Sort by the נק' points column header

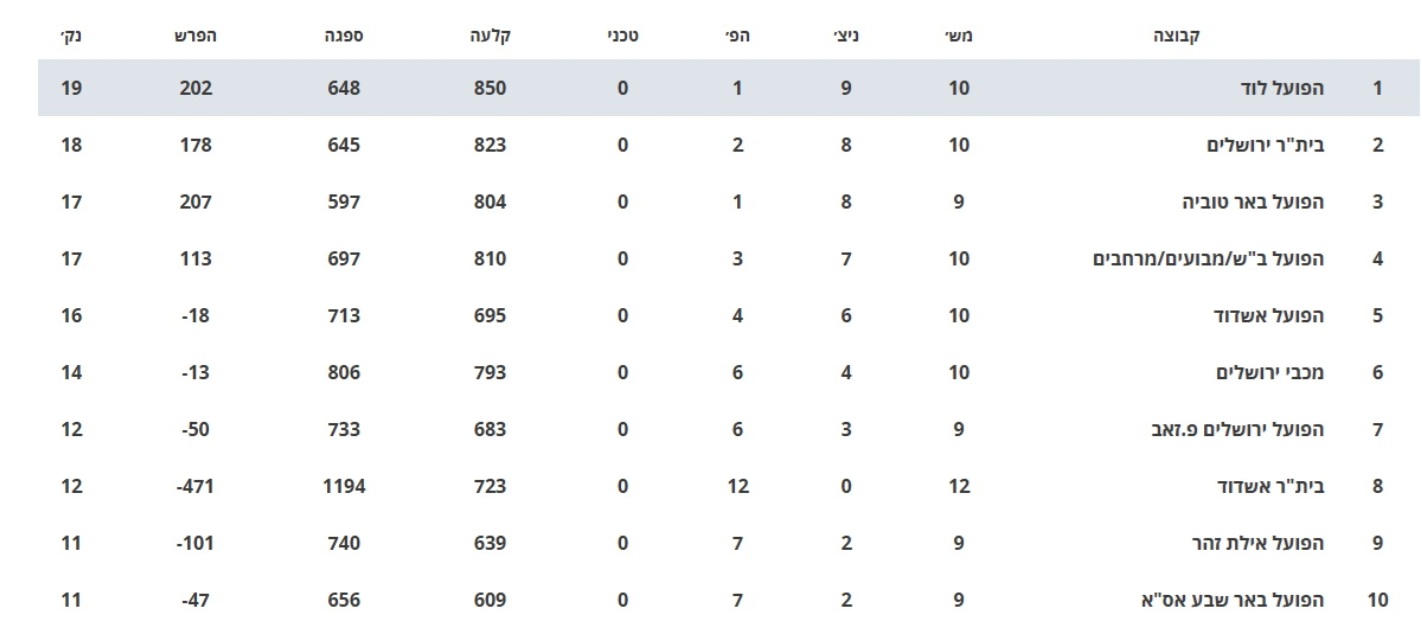[71, 36]
